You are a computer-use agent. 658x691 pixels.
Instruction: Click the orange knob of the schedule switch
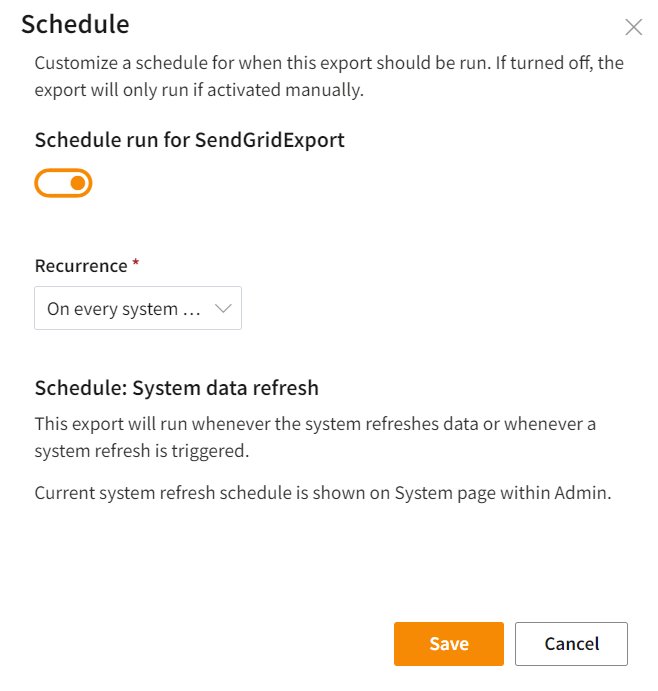[78, 183]
